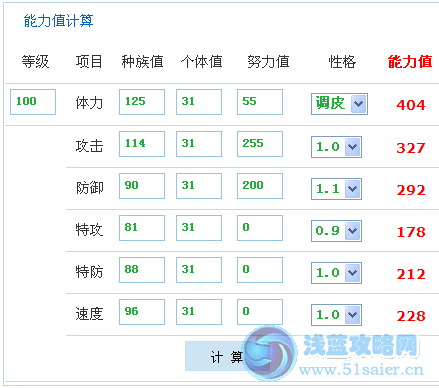
Task: Focus the 特防 努力值 field
Action: [260, 270]
